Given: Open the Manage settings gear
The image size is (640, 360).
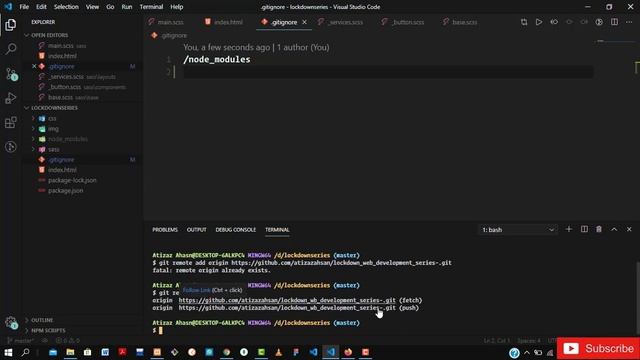Looking at the screenshot, I should [11, 322].
